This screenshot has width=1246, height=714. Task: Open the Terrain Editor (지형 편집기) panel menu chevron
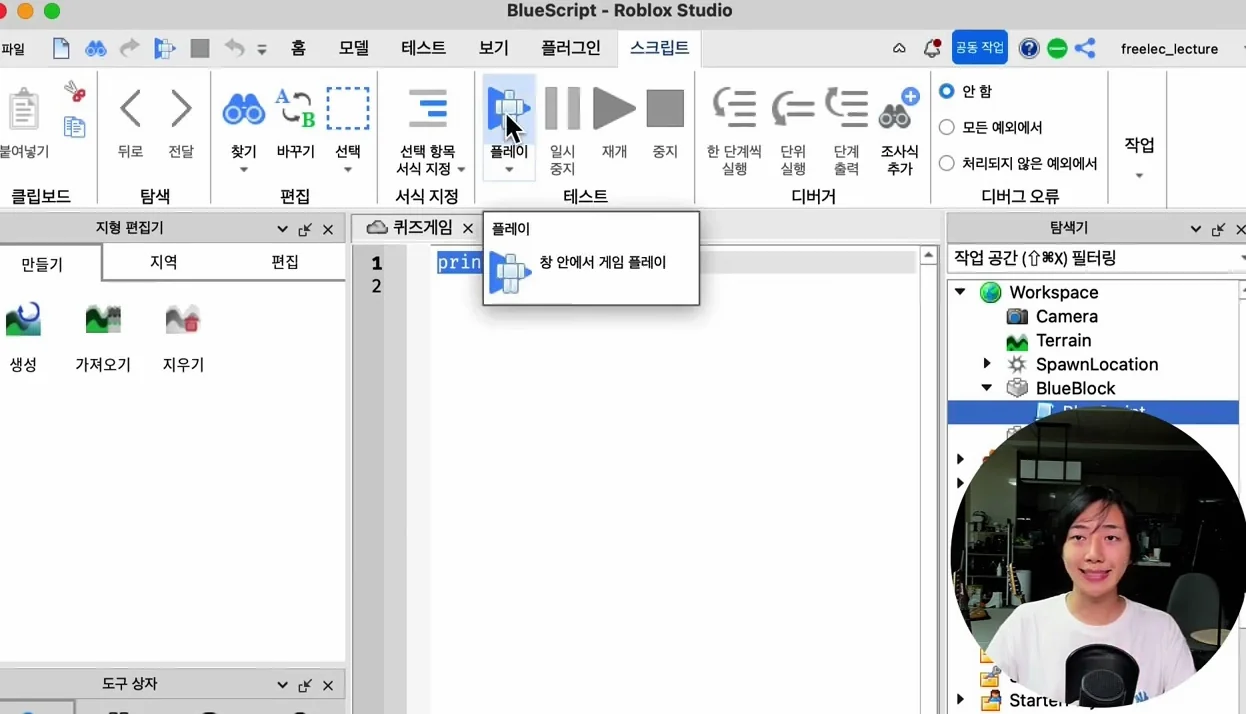pyautogui.click(x=282, y=229)
